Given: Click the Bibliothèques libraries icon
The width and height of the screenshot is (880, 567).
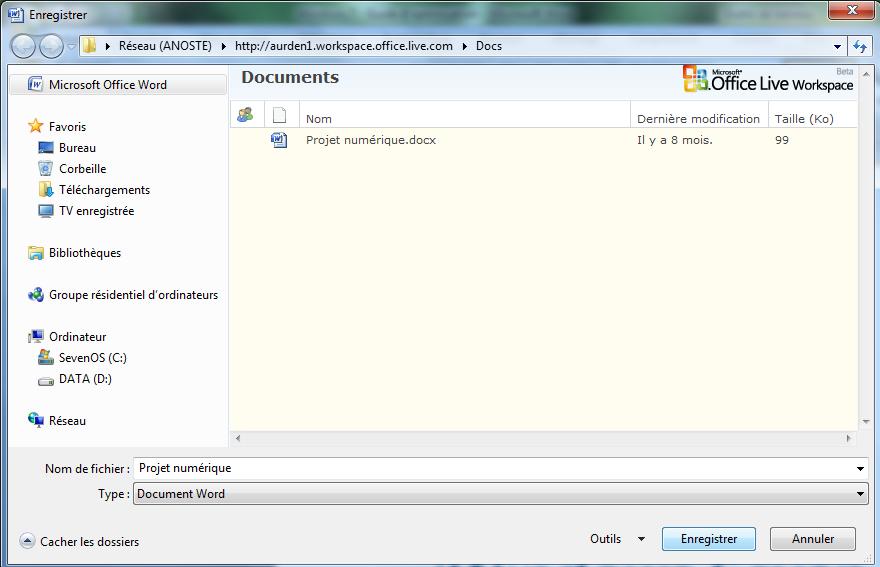Looking at the screenshot, I should [35, 253].
